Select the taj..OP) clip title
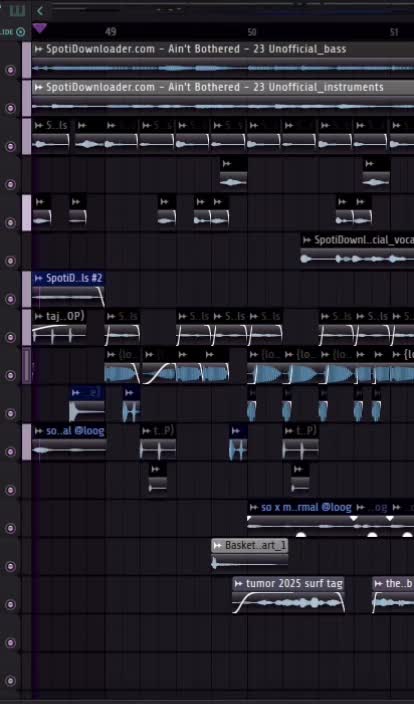The width and height of the screenshot is (414, 704). click(65, 316)
